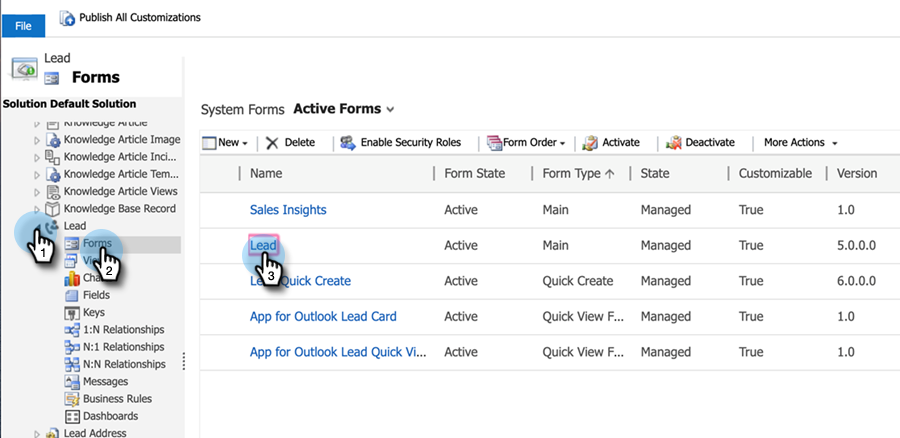Expand the Active Forms view dropdown

(390, 109)
